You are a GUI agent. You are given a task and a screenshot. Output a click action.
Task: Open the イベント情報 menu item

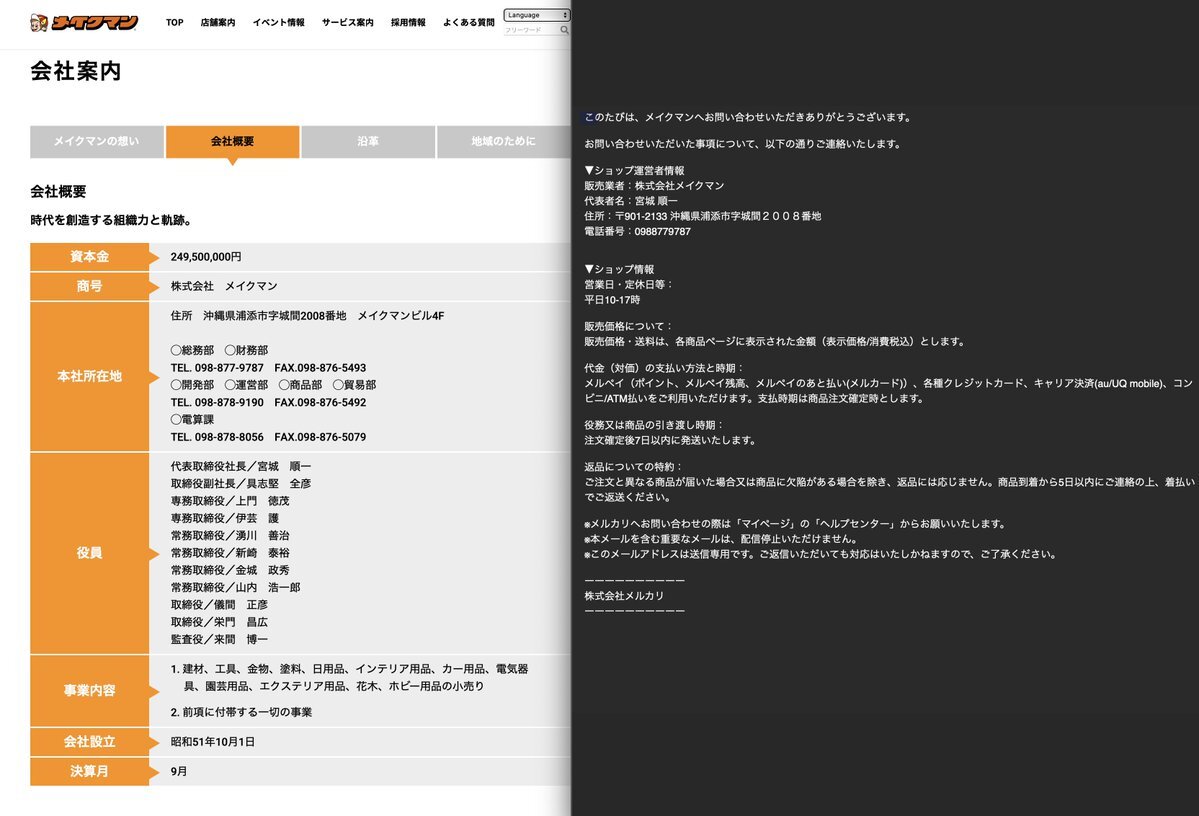(278, 23)
